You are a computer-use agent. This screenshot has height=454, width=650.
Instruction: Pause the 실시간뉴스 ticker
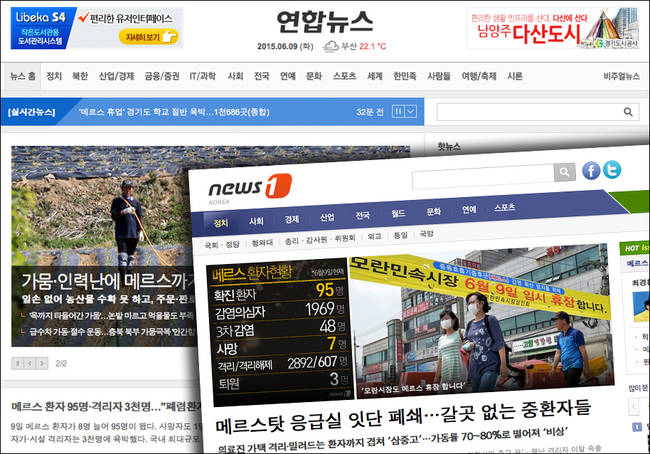[397, 112]
